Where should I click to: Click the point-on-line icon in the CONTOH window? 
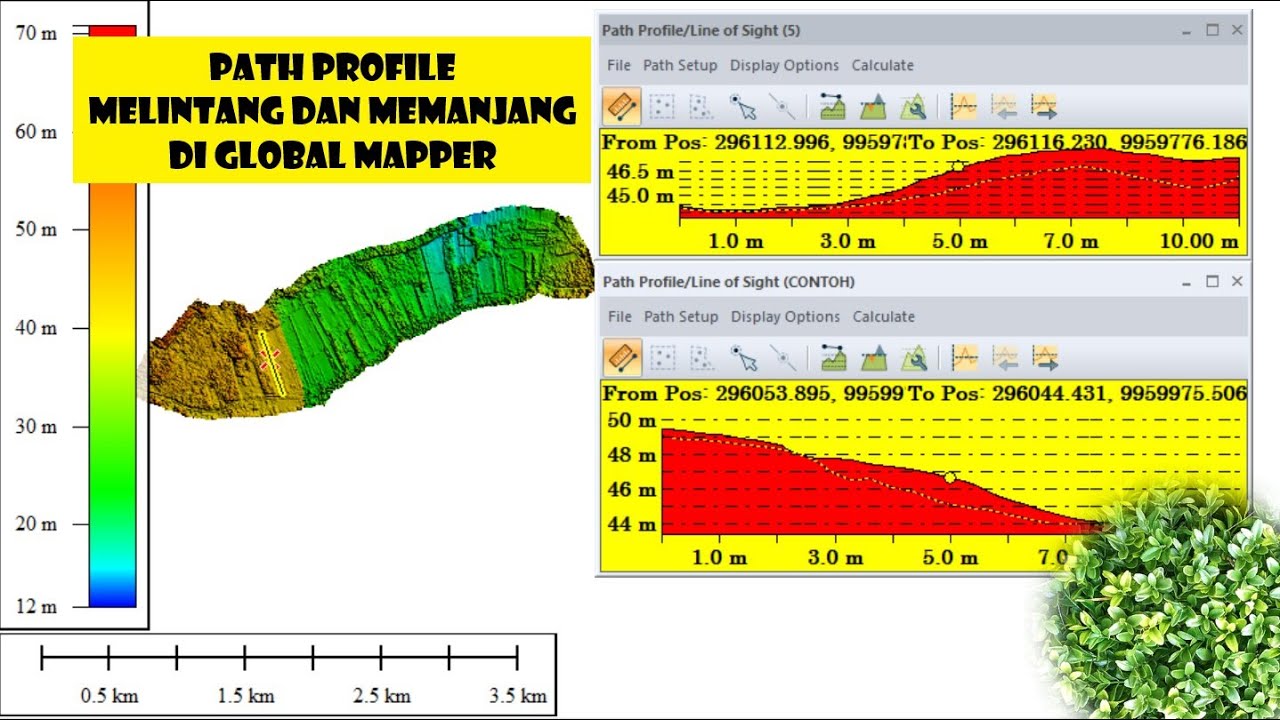click(782, 358)
